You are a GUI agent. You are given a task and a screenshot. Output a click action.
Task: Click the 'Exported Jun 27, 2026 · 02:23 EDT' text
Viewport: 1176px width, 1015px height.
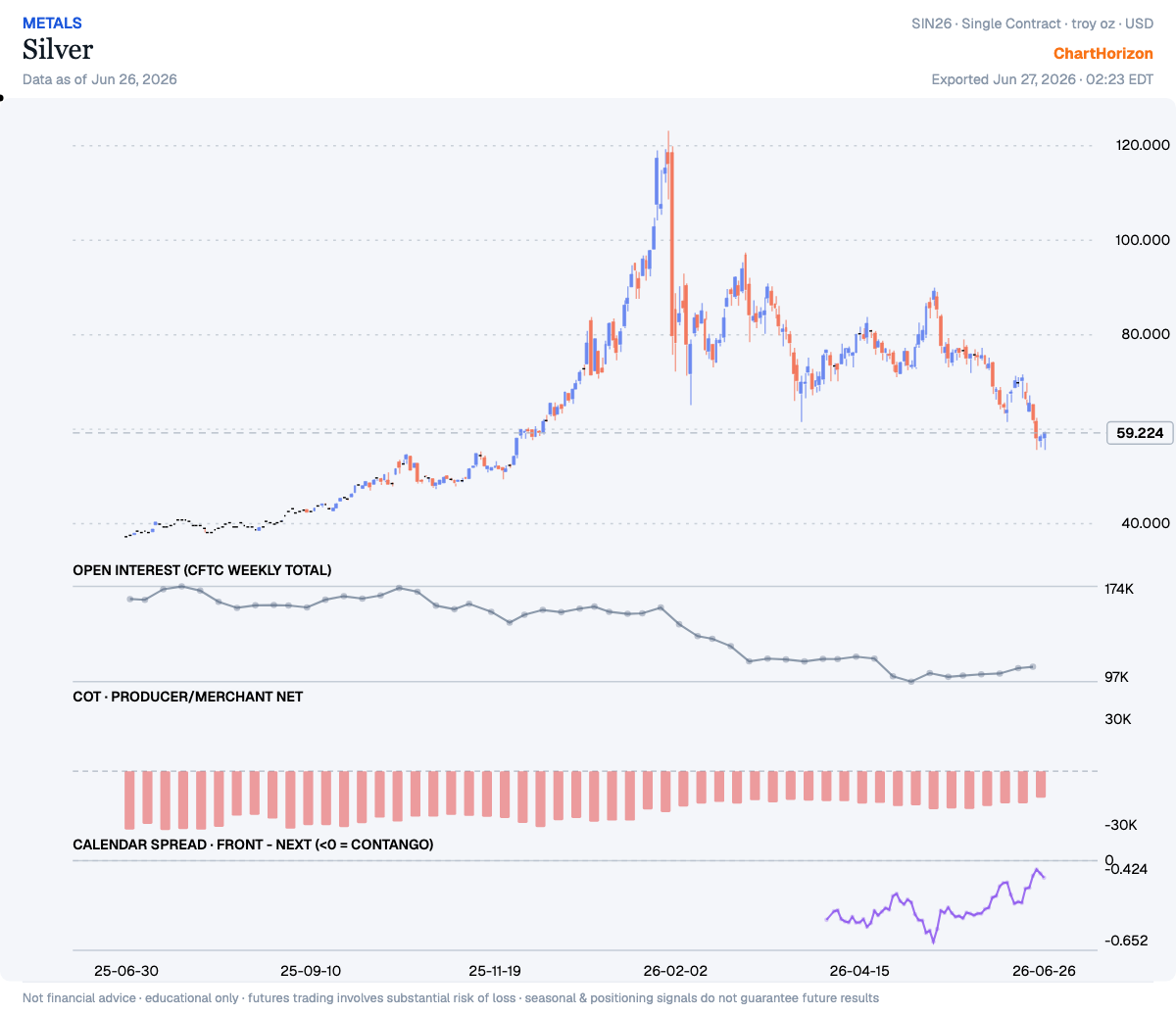[x=1043, y=79]
